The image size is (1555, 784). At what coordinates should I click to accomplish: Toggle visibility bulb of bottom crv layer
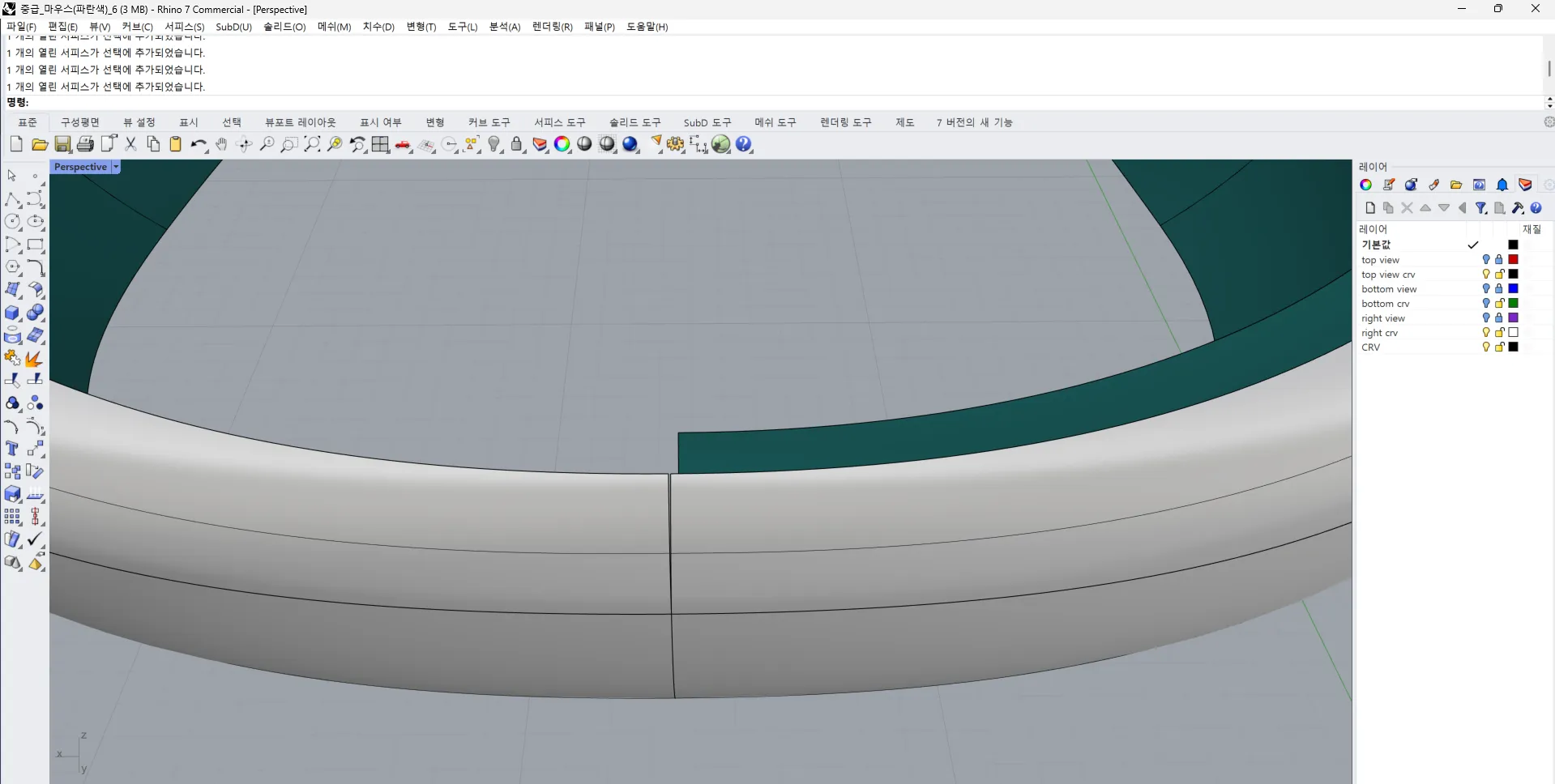pos(1486,304)
